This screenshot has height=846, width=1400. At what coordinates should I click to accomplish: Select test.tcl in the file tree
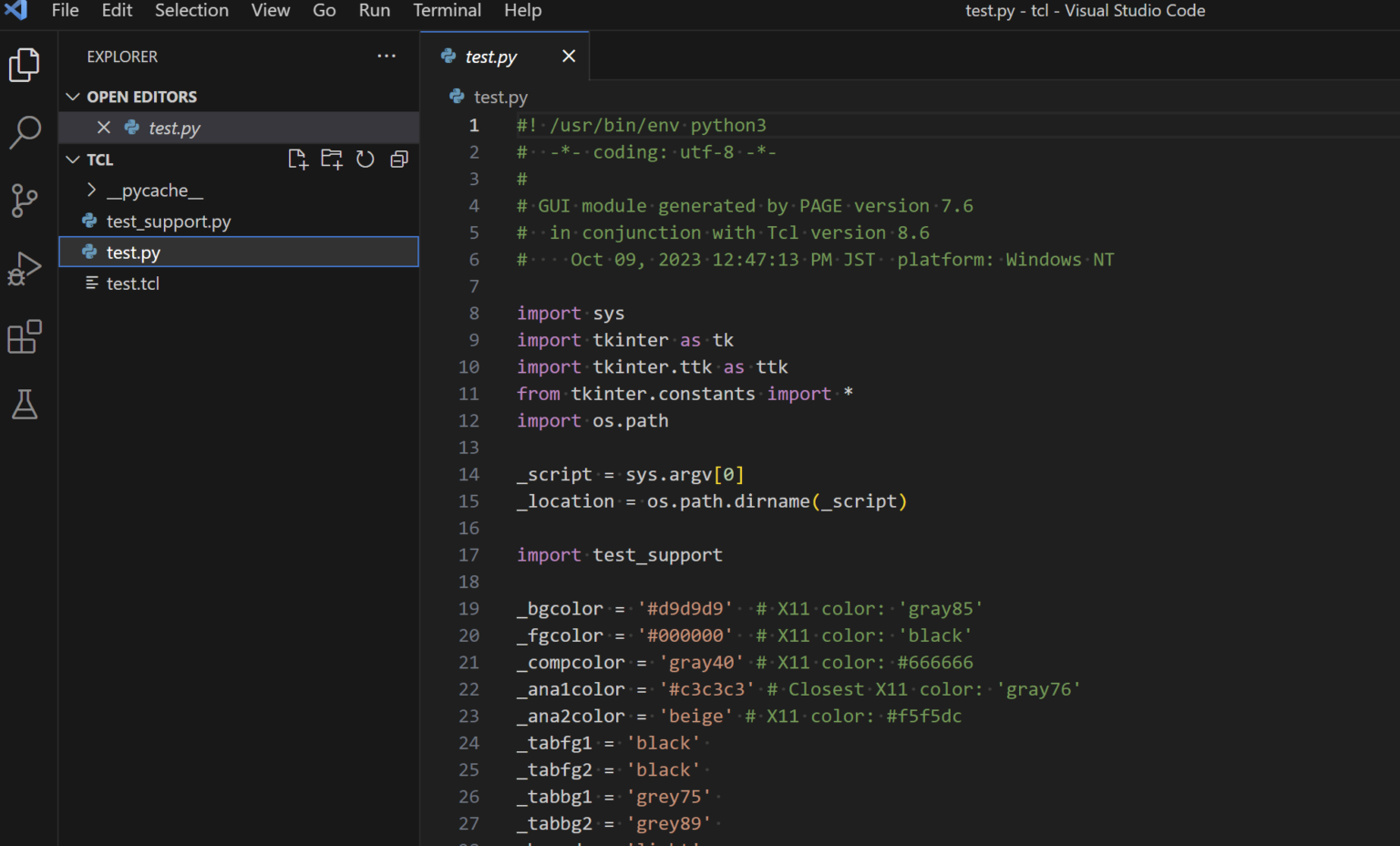[x=133, y=283]
